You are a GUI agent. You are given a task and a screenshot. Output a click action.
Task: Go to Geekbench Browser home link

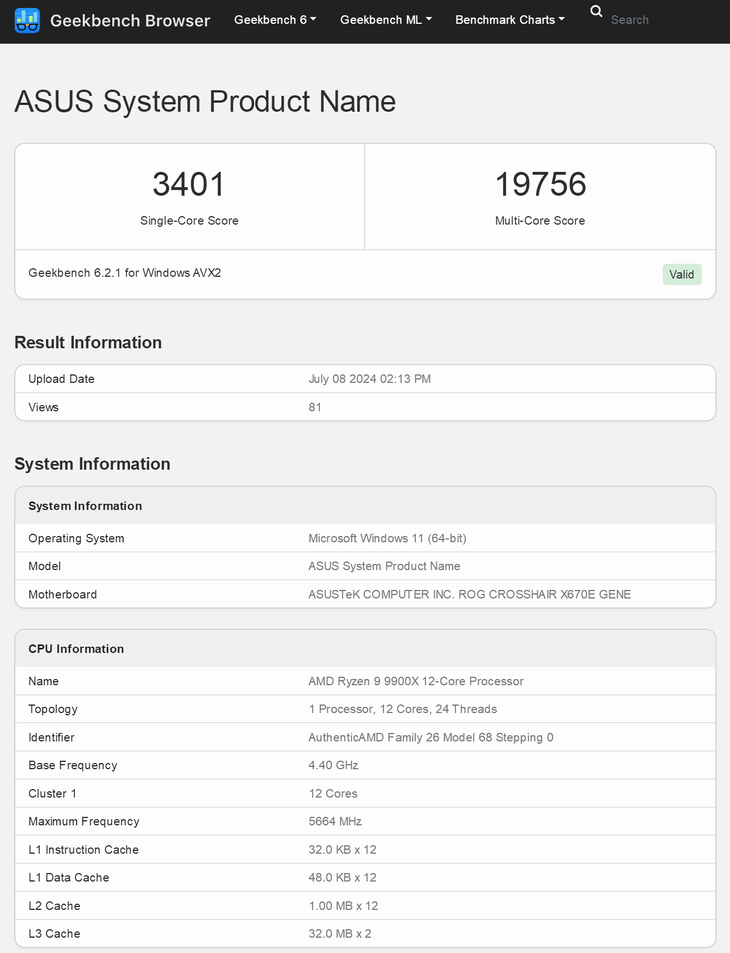(130, 20)
